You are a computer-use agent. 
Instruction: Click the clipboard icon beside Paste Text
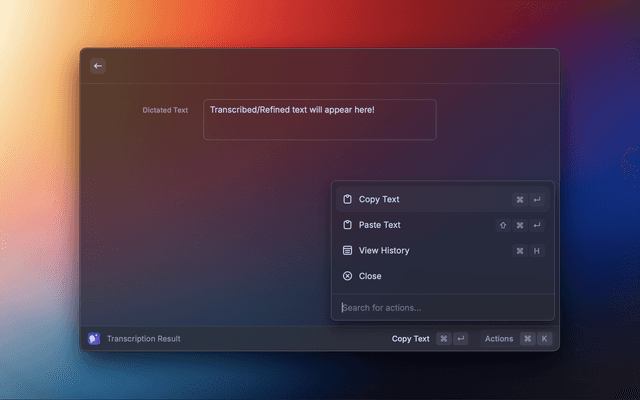(x=347, y=225)
